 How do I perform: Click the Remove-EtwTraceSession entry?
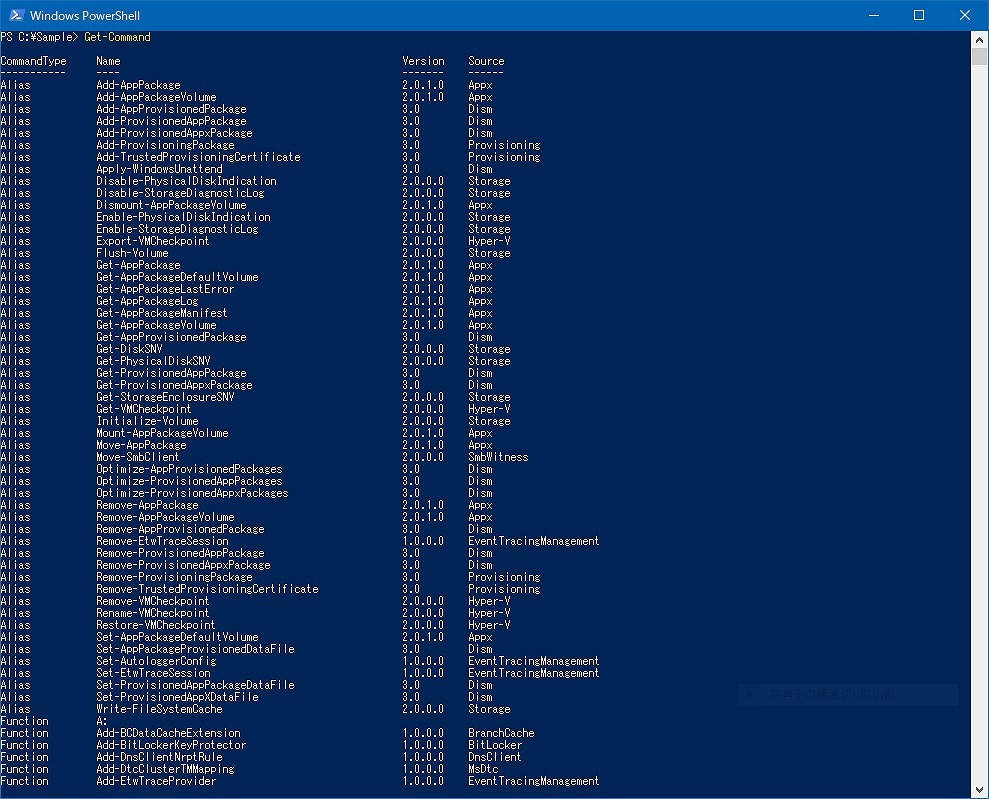pyautogui.click(x=163, y=541)
